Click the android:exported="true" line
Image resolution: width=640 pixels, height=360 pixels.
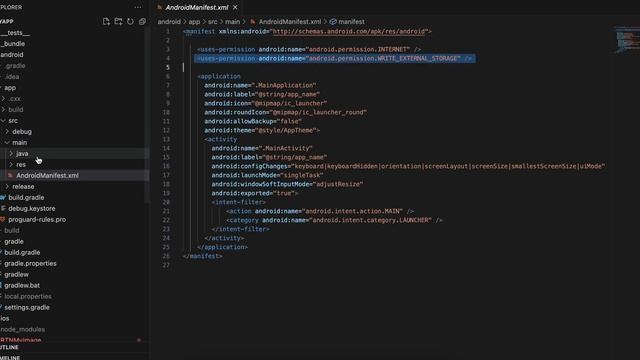[x=255, y=193]
